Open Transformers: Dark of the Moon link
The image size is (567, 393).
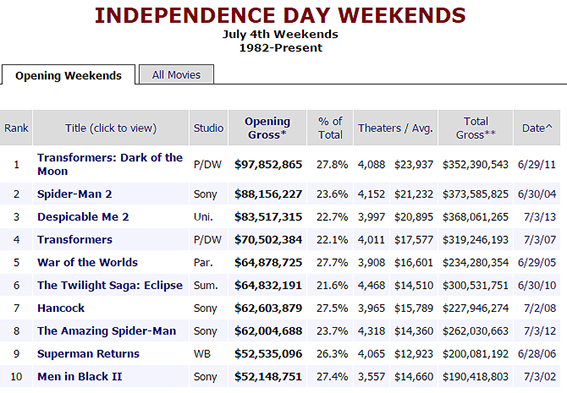tap(110, 164)
